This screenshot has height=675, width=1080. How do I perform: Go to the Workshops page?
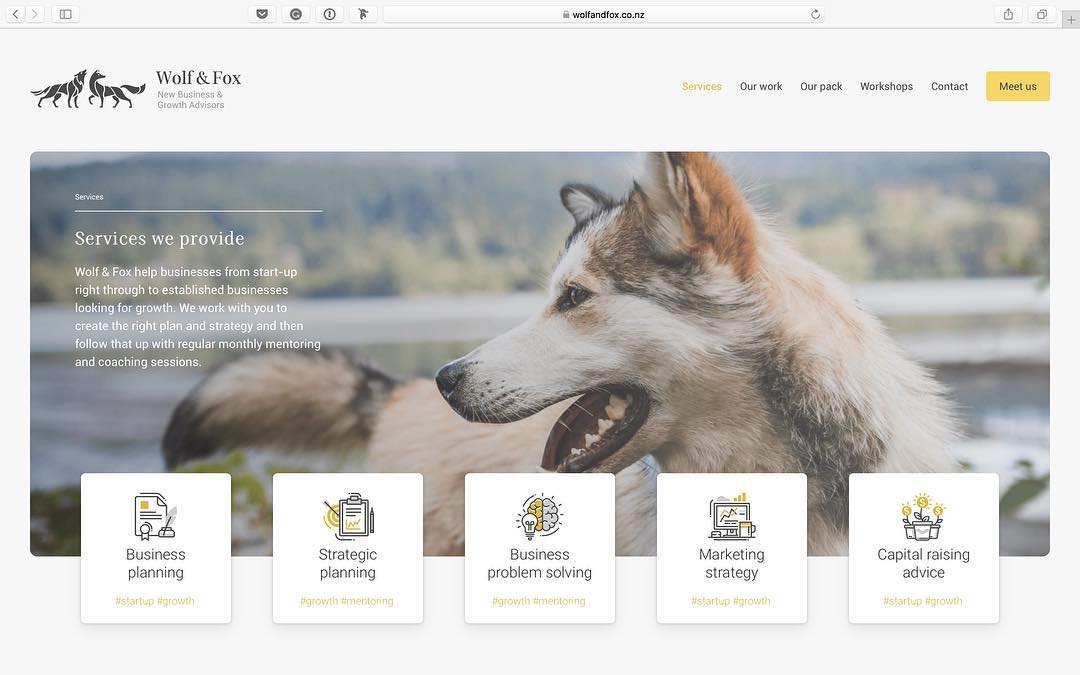(x=886, y=87)
